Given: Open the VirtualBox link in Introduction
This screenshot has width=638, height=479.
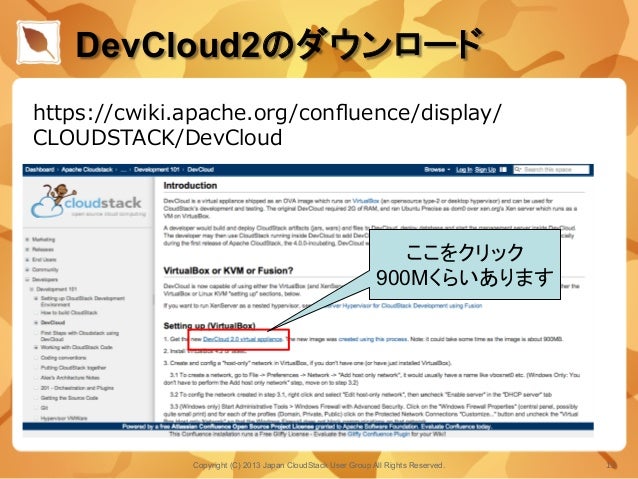Looking at the screenshot, I should (x=365, y=201).
